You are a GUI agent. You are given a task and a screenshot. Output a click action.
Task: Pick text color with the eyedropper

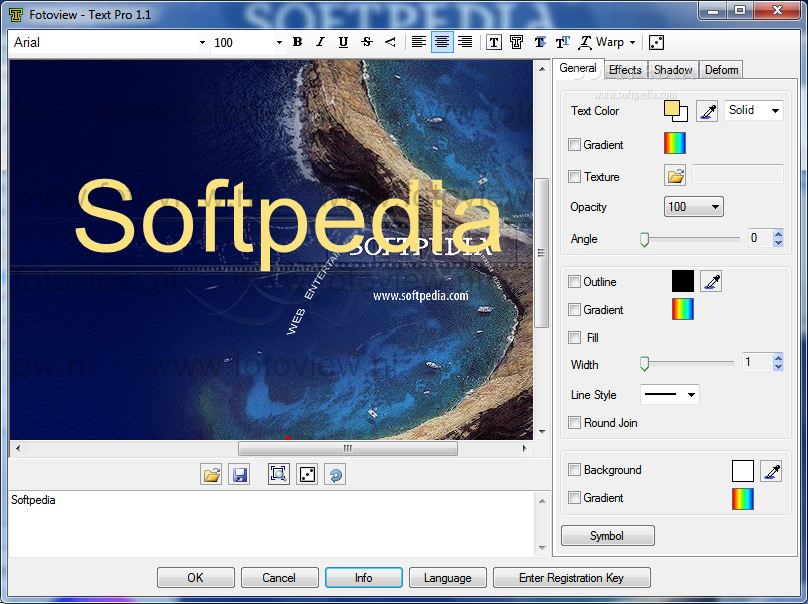(x=707, y=111)
